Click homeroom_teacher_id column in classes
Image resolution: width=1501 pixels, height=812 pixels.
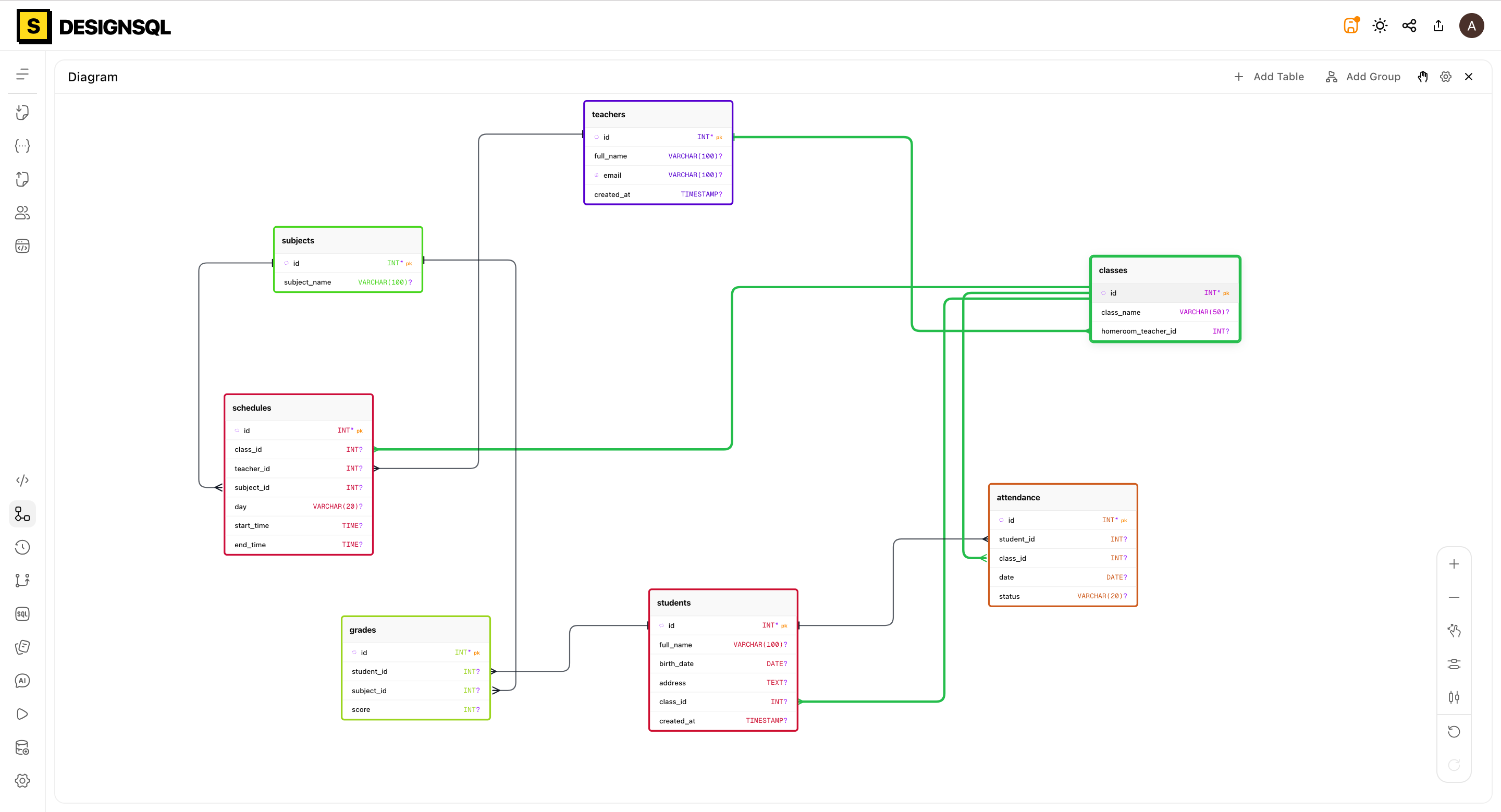click(1165, 331)
